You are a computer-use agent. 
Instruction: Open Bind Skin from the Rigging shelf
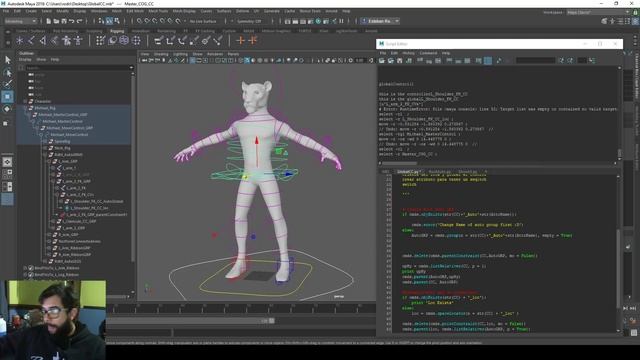click(55, 40)
